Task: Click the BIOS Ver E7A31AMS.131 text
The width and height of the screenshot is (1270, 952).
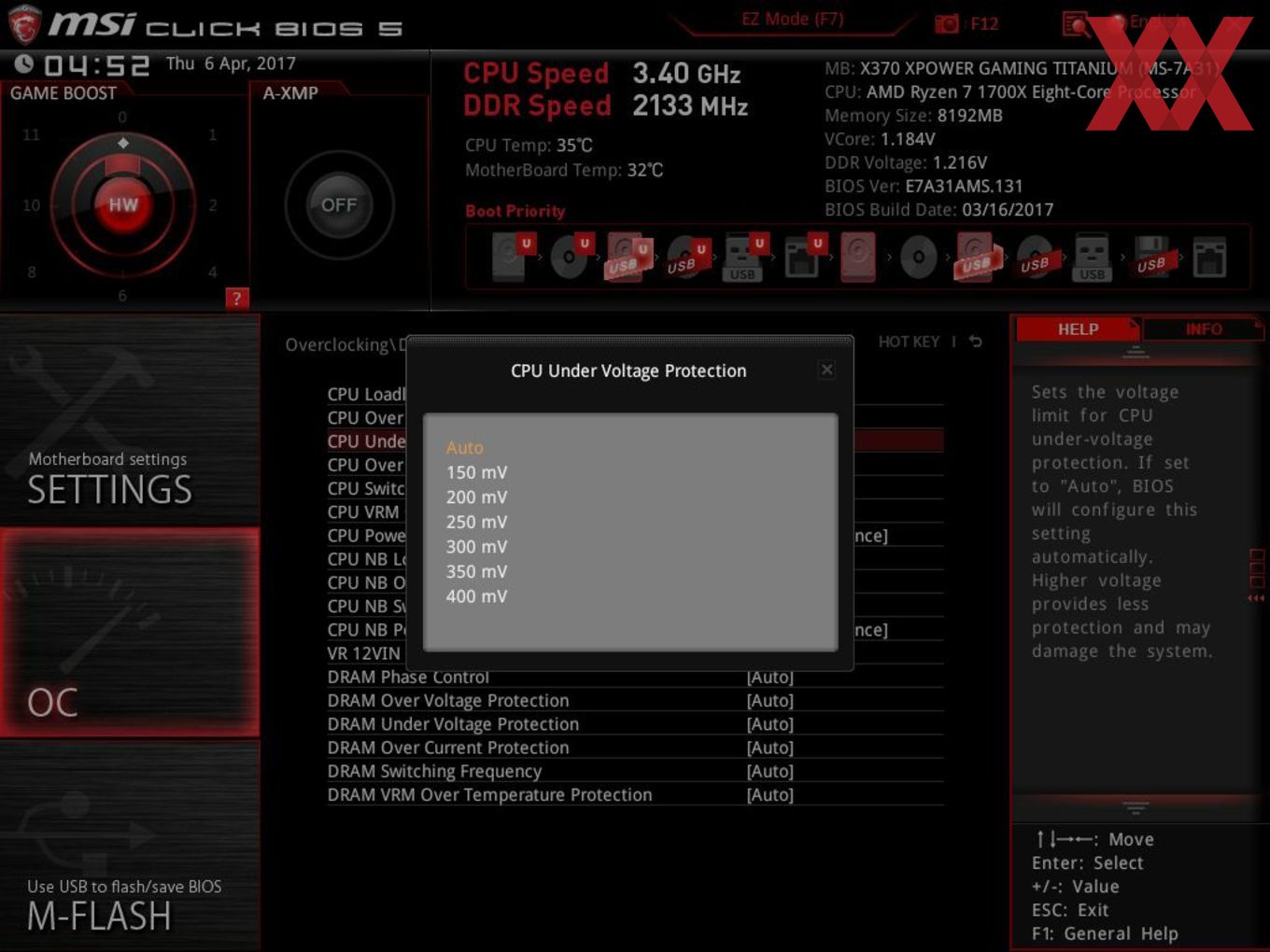Action: (924, 187)
